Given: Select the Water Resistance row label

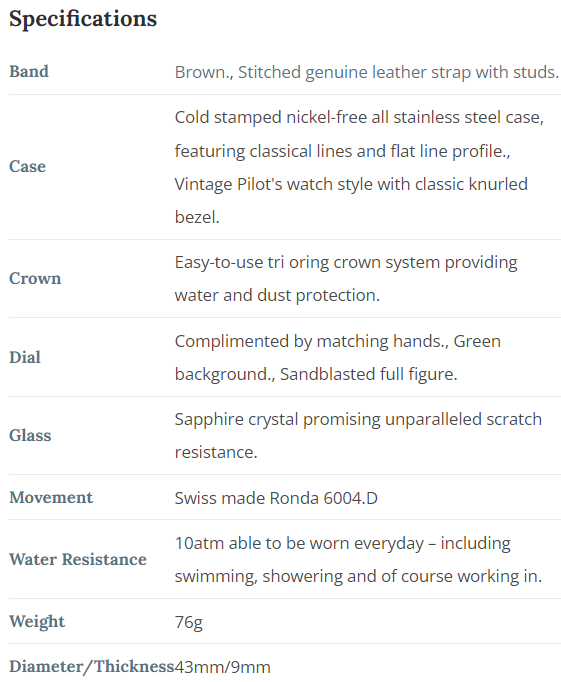Looking at the screenshot, I should [x=78, y=559].
